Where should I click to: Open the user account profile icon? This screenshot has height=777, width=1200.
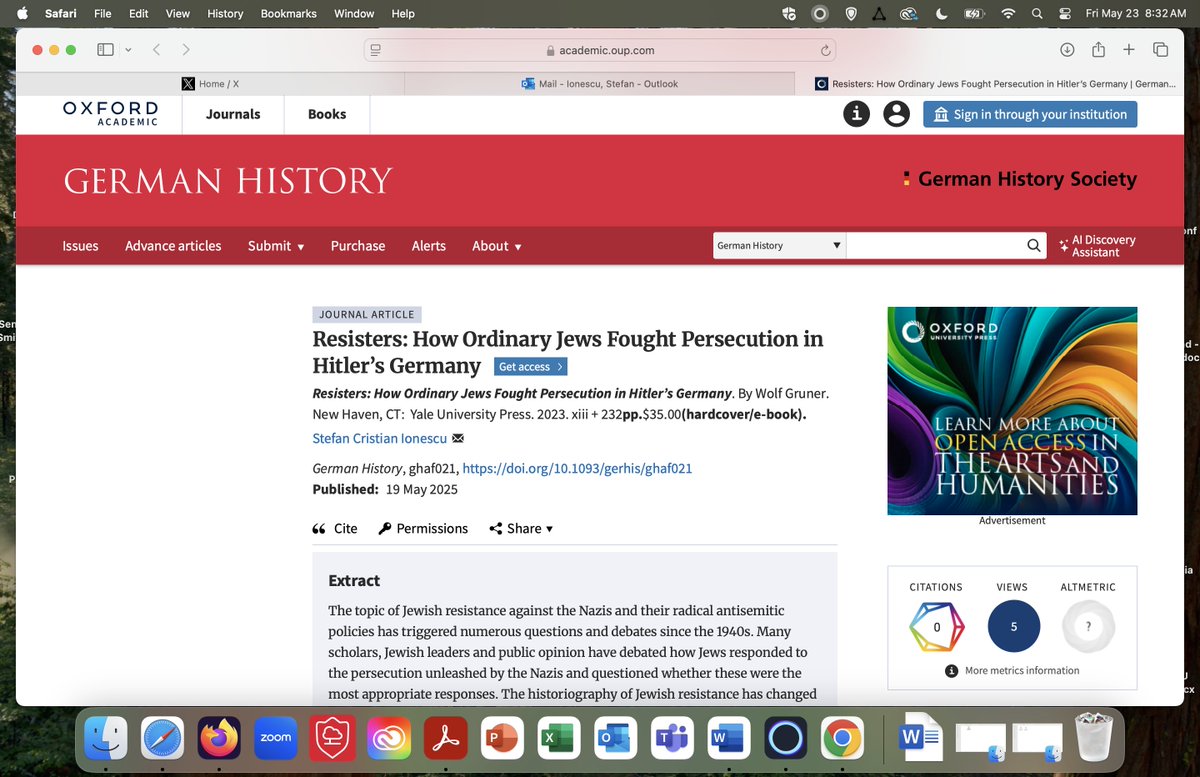[x=896, y=114]
